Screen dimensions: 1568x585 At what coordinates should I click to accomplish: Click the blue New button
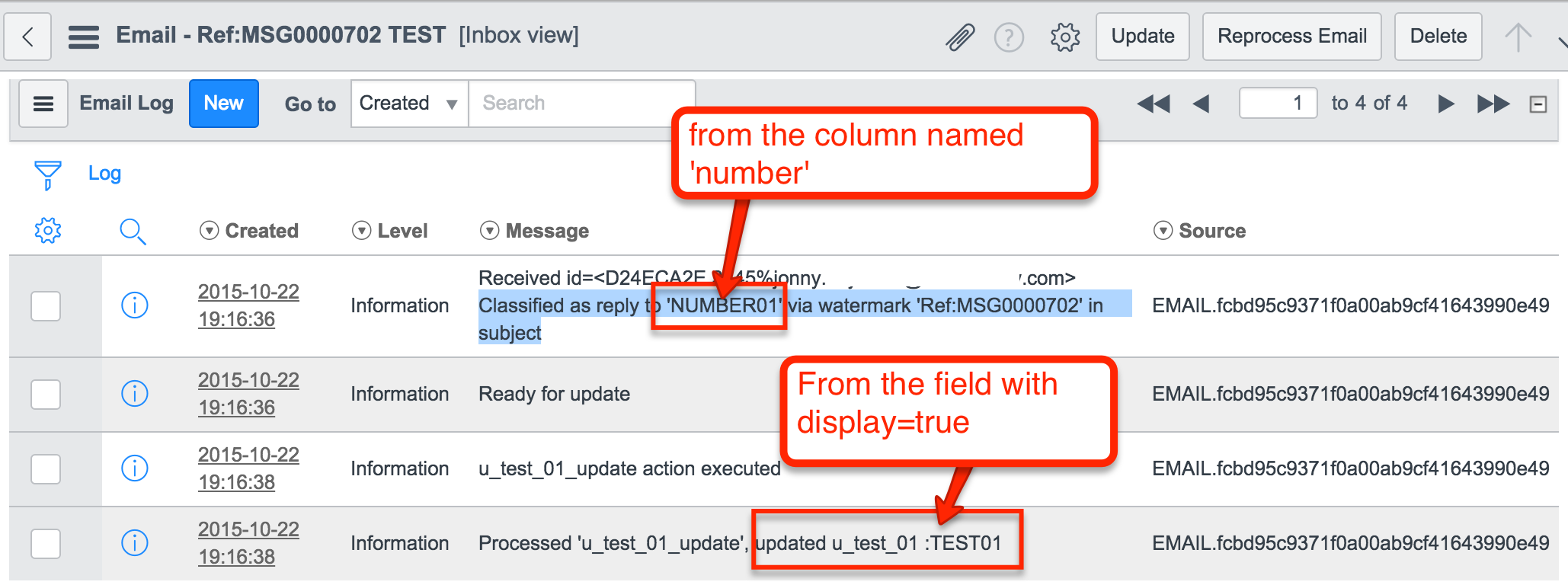[223, 104]
